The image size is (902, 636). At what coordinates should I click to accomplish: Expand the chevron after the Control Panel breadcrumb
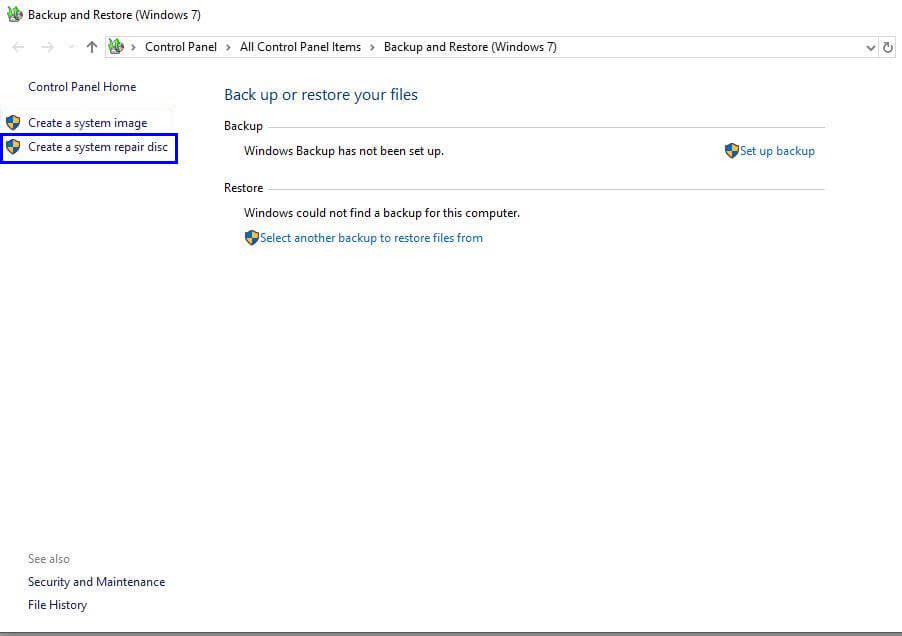[x=228, y=47]
